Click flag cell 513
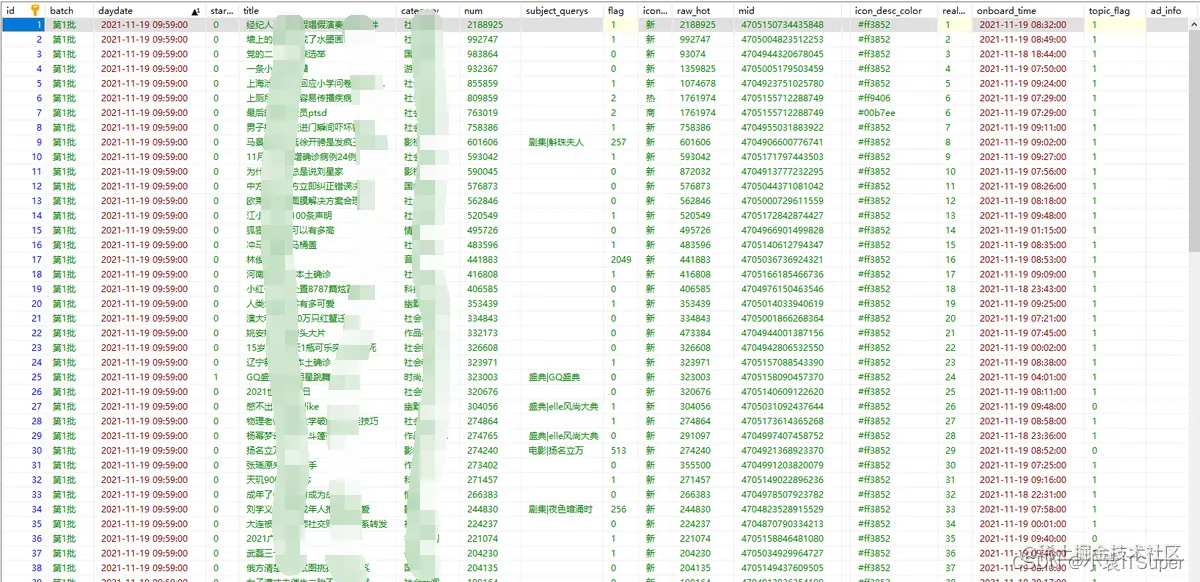Image resolution: width=1200 pixels, height=582 pixels. click(618, 450)
